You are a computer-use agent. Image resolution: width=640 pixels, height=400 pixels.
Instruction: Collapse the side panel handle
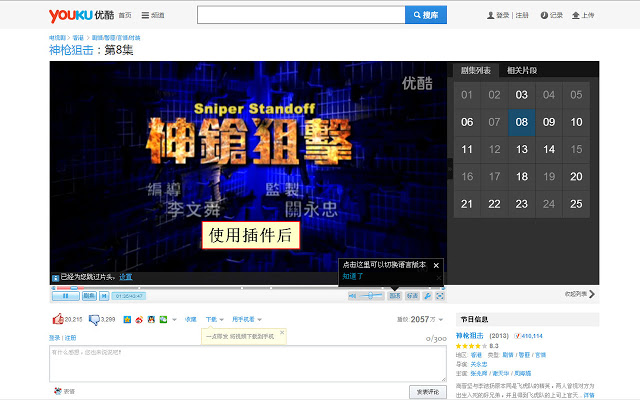[x=450, y=168]
